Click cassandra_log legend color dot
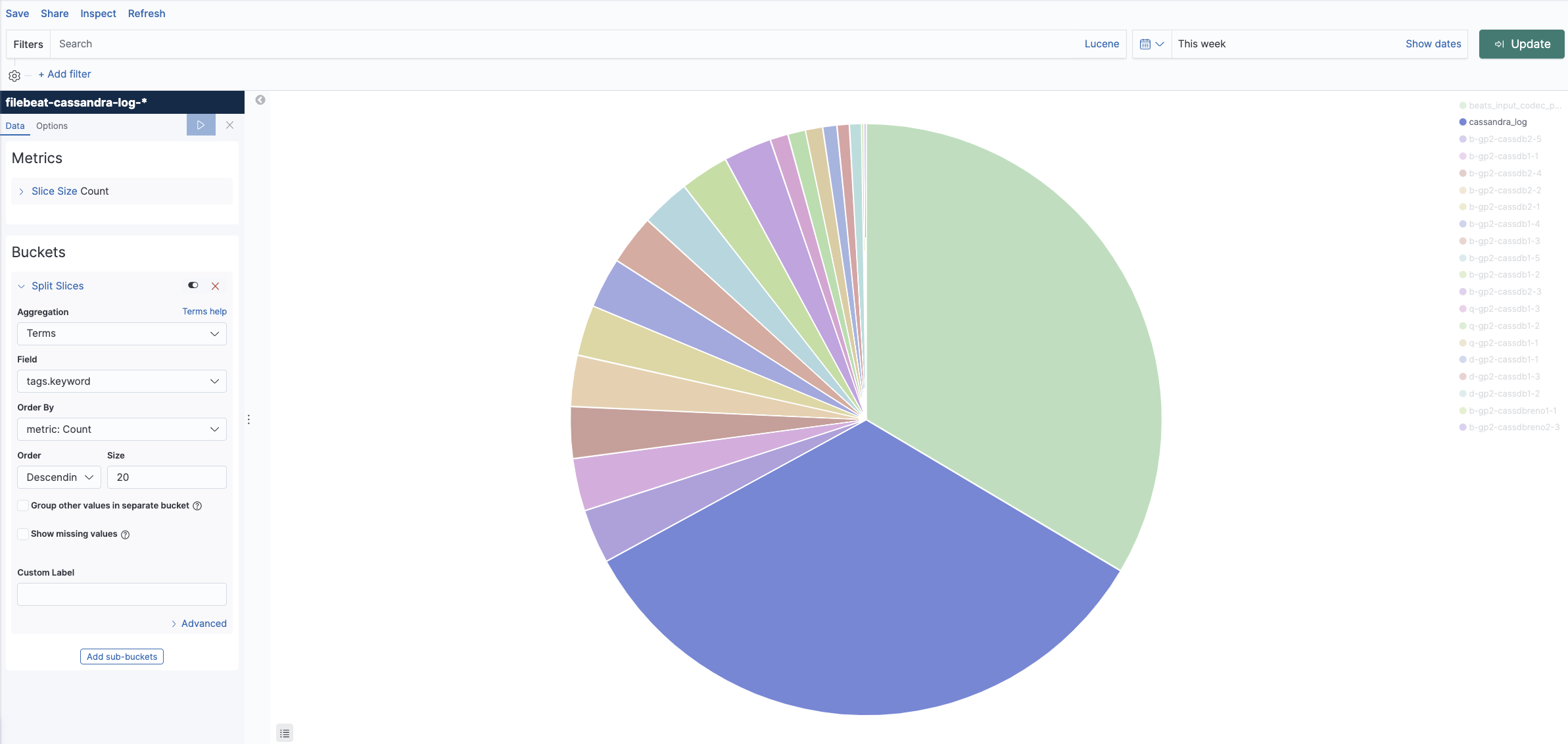Viewport: 1568px width, 744px height. pyautogui.click(x=1463, y=122)
